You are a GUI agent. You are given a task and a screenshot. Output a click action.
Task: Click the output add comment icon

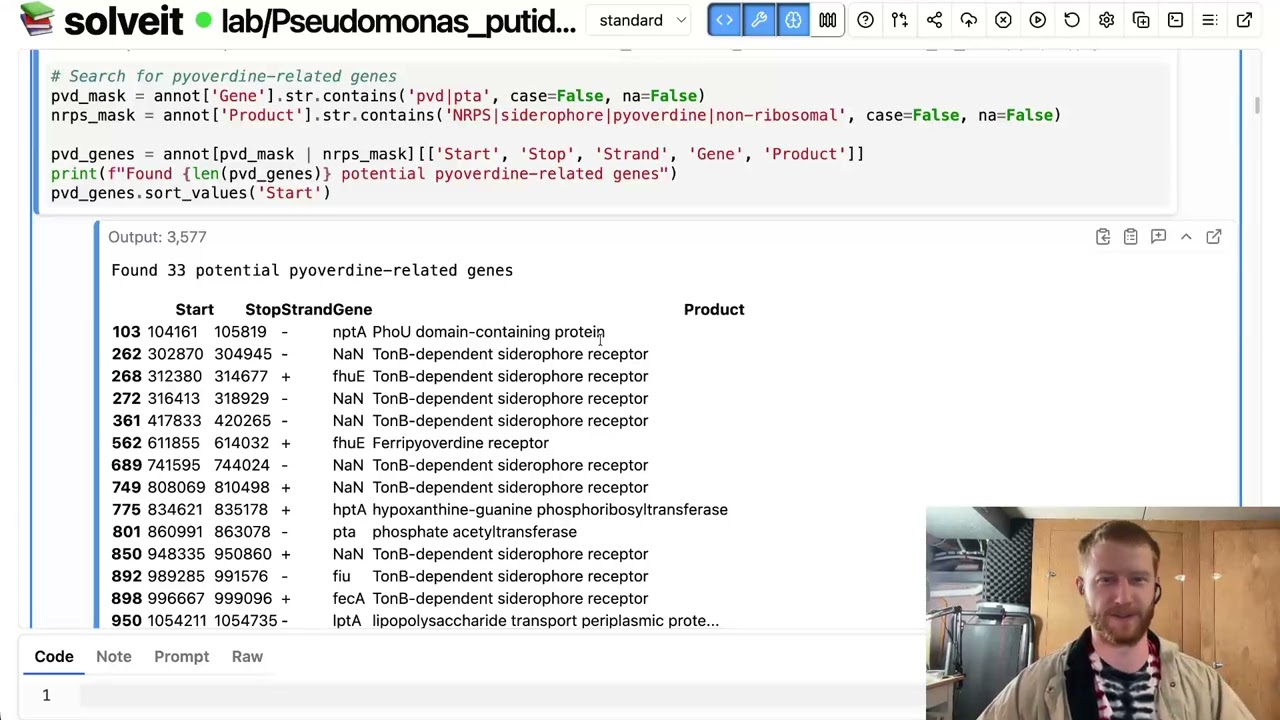coord(1158,237)
